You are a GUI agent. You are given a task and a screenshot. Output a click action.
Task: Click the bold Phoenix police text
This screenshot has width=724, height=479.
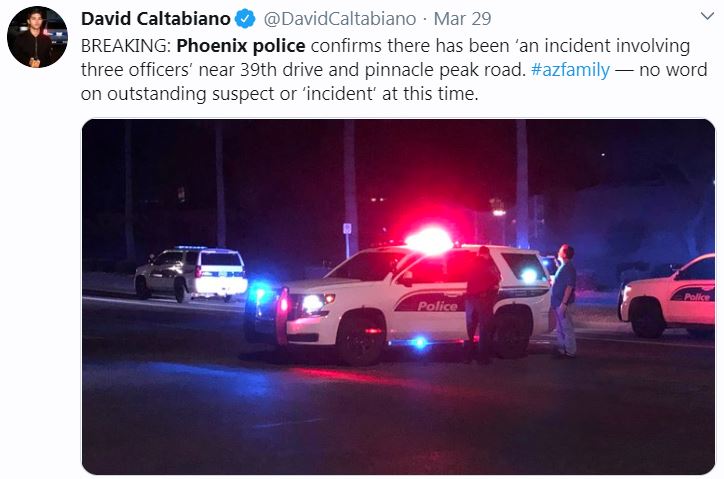[241, 46]
